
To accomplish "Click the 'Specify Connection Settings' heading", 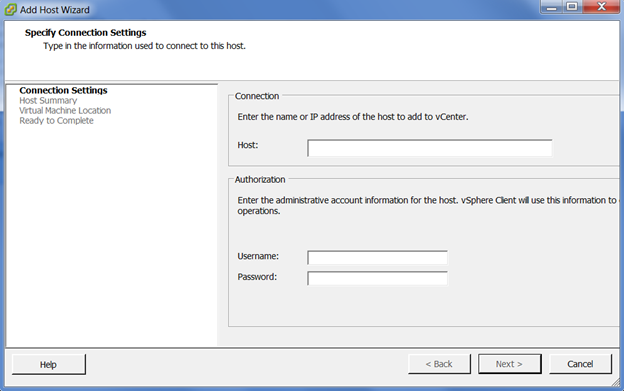I will tap(86, 33).
